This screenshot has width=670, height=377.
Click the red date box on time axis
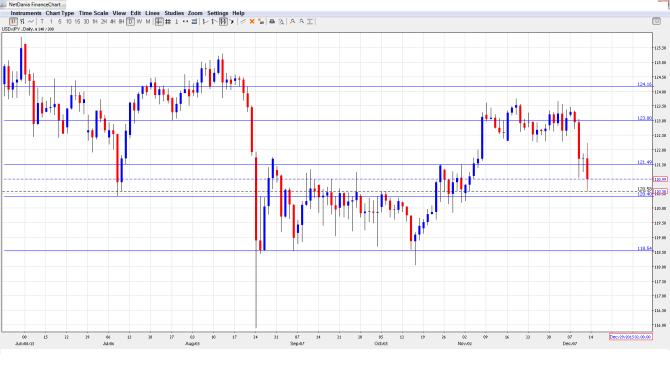pos(631,337)
